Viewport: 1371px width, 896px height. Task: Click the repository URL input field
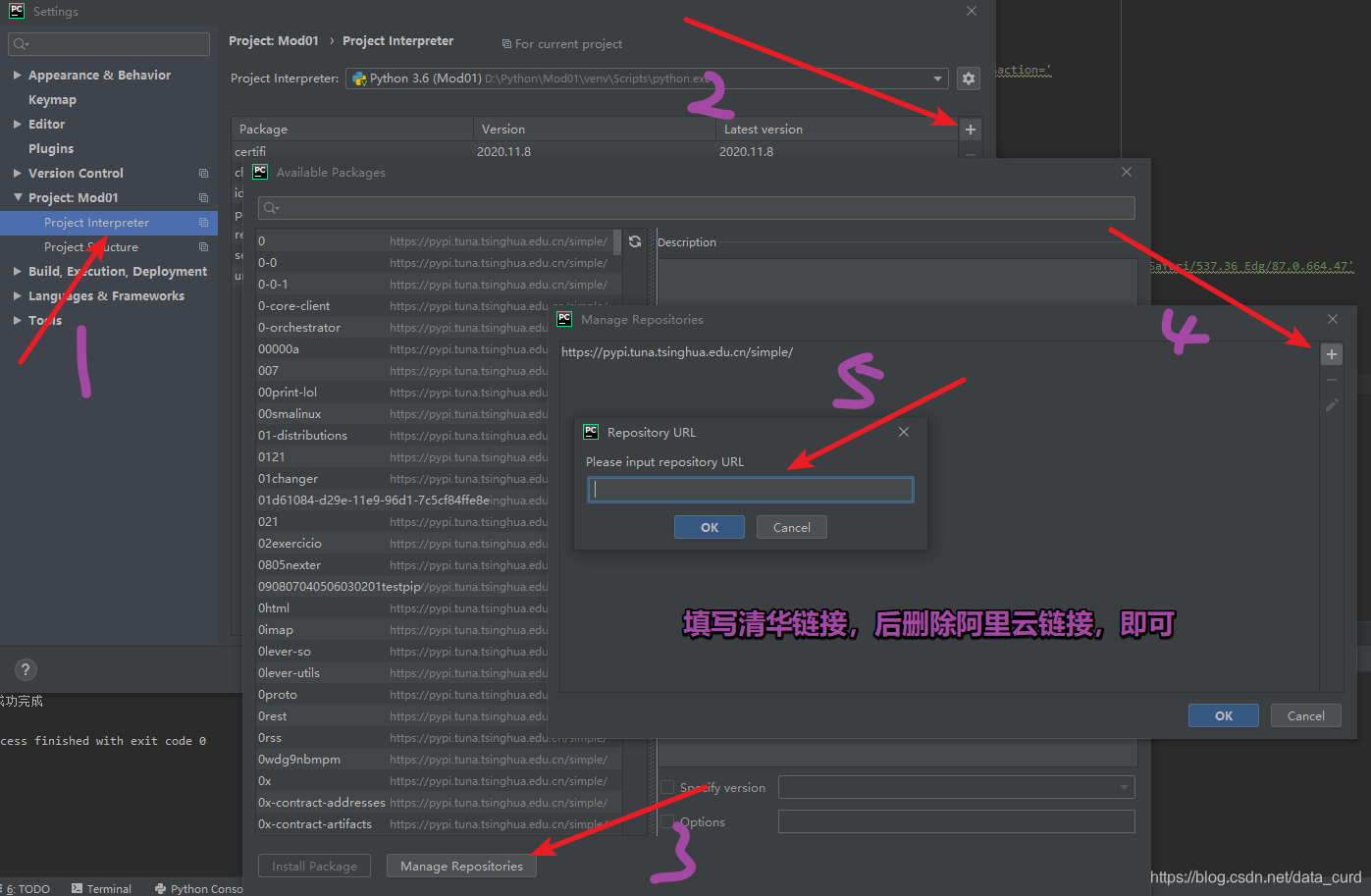click(x=751, y=490)
